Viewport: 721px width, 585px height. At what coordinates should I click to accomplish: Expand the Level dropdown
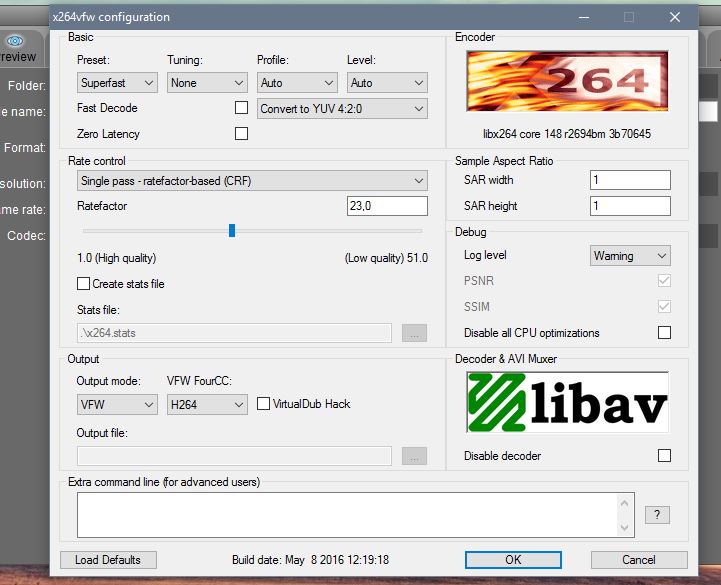(x=387, y=83)
